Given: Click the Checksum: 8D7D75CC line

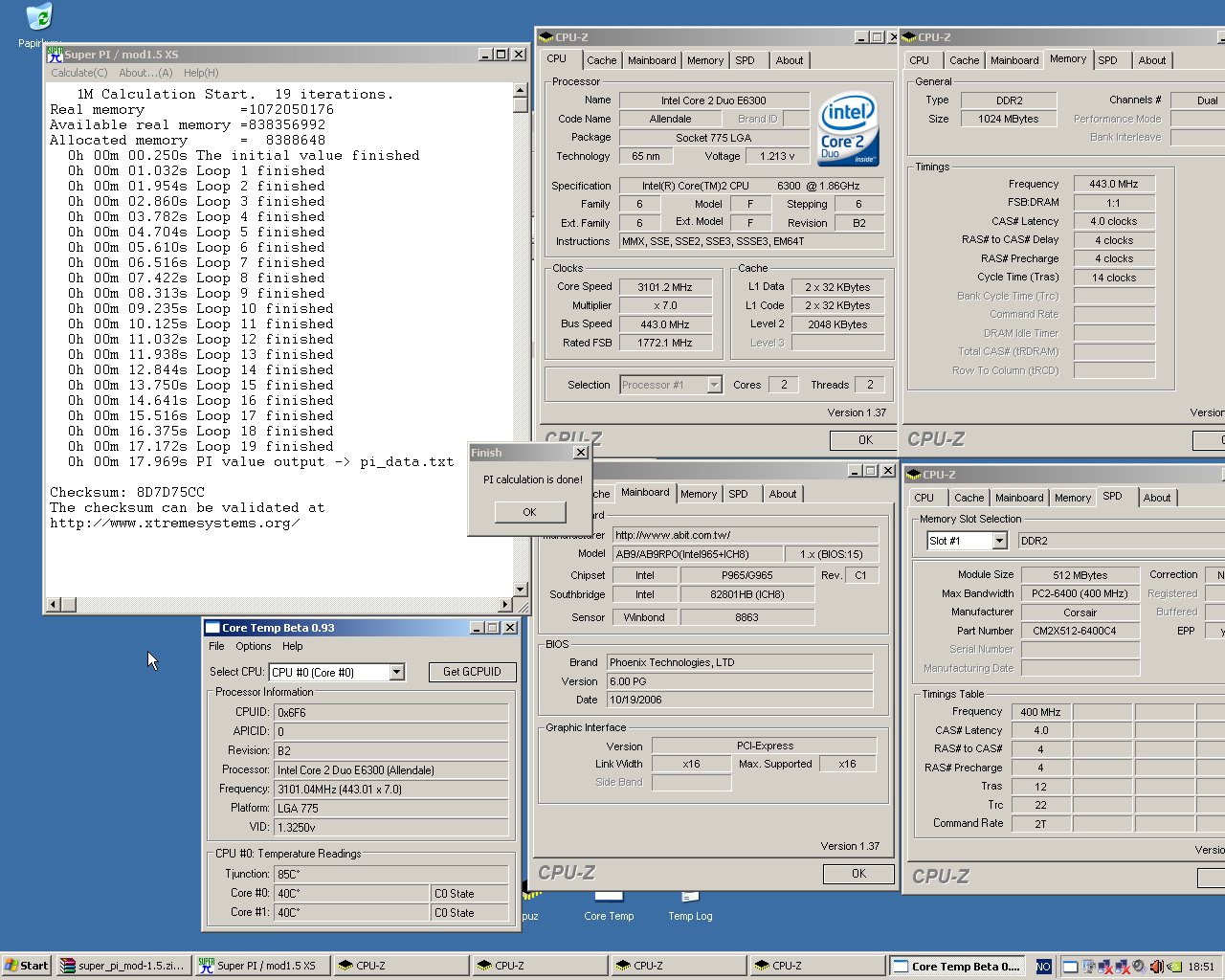Looking at the screenshot, I should [127, 493].
